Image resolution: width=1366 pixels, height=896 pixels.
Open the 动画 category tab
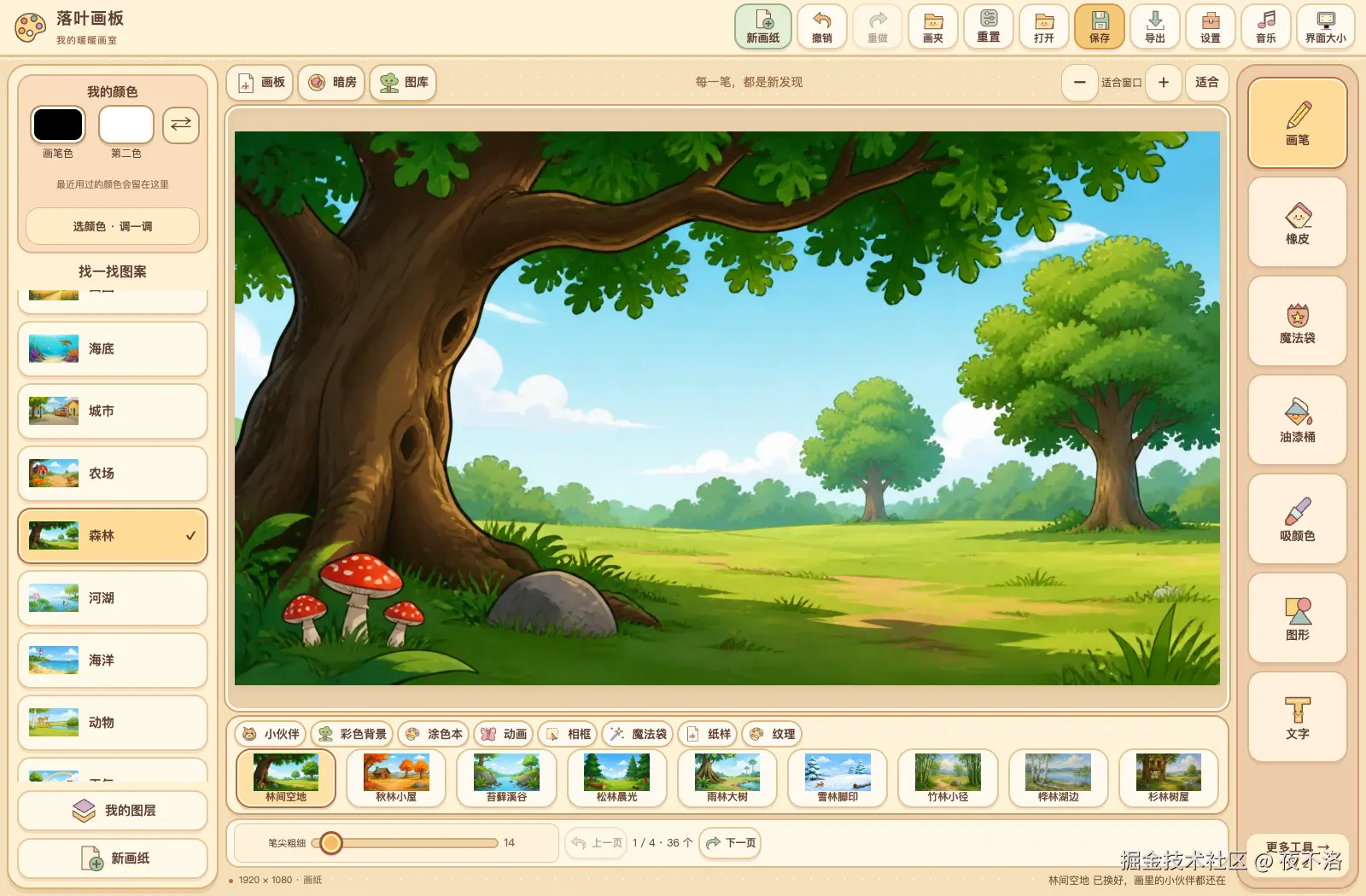coord(504,734)
